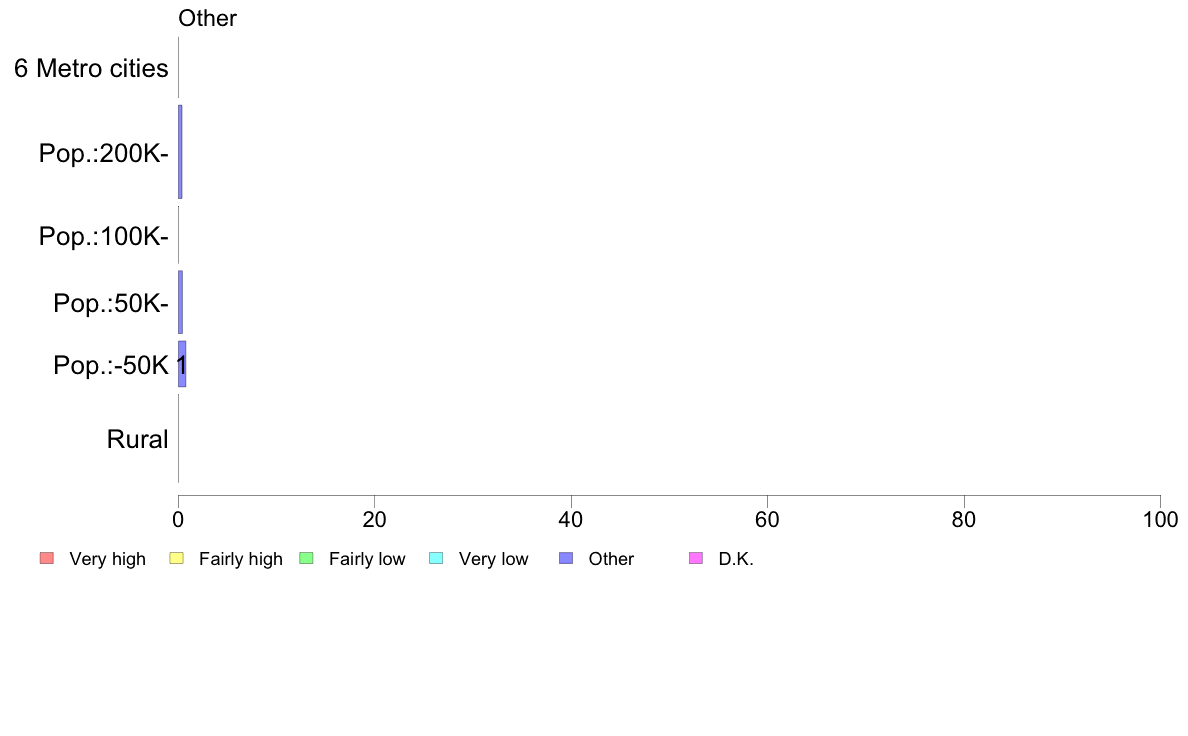Select the 'Pop.:100K-' category label

coord(103,237)
